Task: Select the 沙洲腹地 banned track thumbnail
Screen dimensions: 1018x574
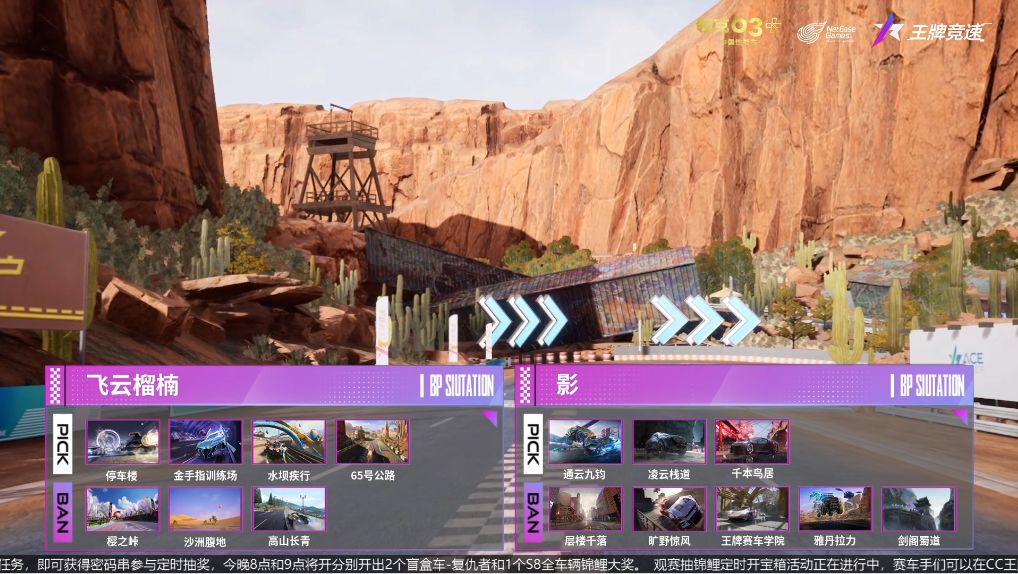Action: click(205, 510)
